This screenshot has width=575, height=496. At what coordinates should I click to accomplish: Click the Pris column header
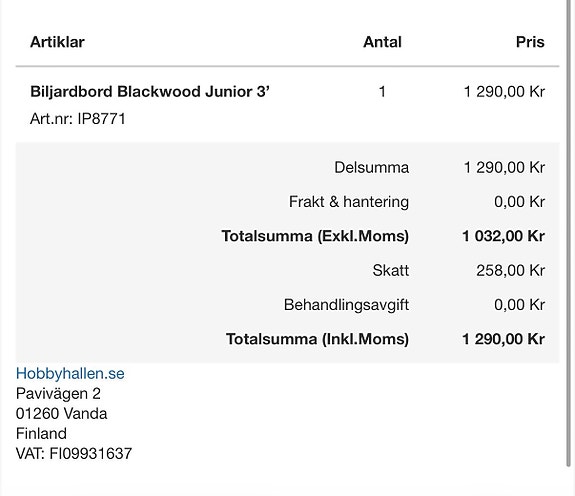tap(530, 42)
